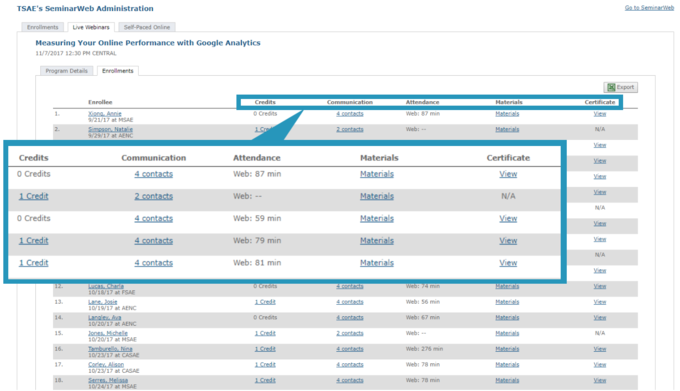Image resolution: width=680 pixels, height=391 pixels.
Task: Select the Live Webinars tab
Action: coord(91,27)
